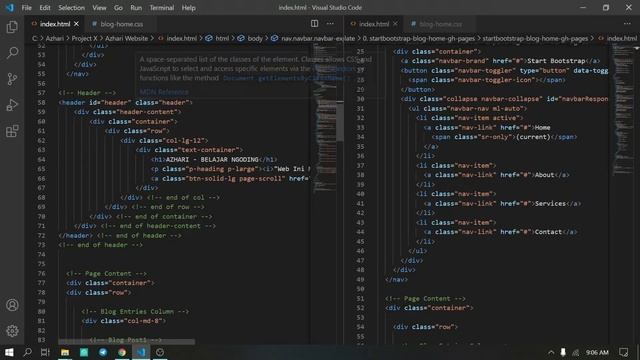Image resolution: width=640 pixels, height=360 pixels.
Task: Click the Contact nav-link line
Action: pos(500,232)
